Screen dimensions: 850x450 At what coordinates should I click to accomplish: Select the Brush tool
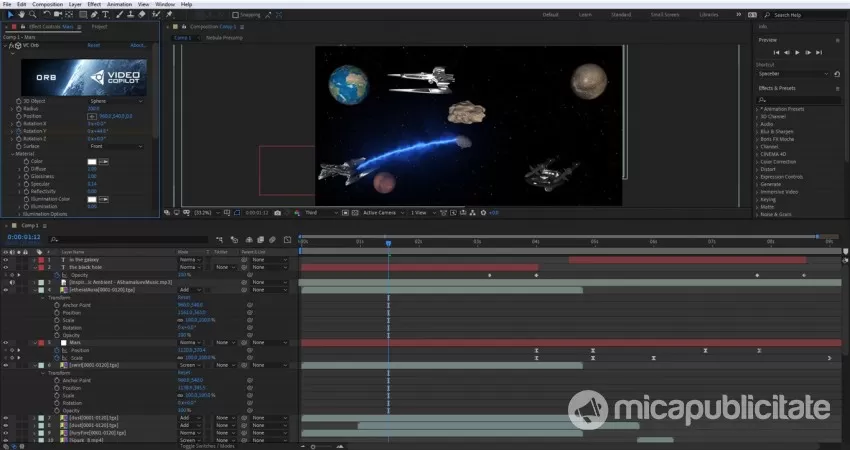[x=119, y=15]
